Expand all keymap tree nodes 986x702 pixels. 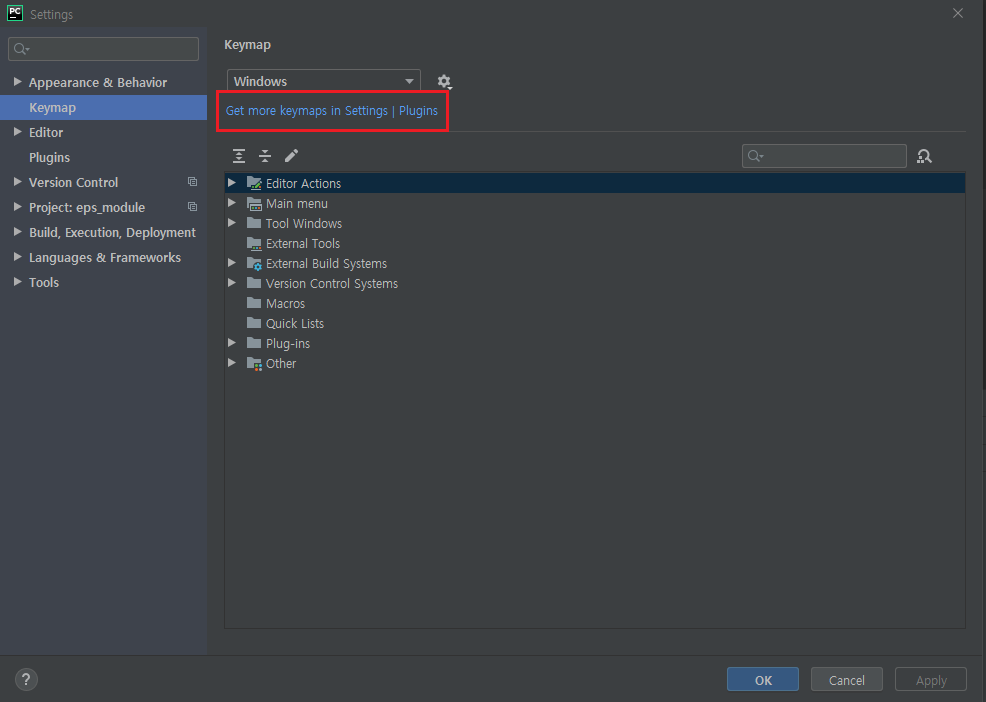(x=238, y=156)
